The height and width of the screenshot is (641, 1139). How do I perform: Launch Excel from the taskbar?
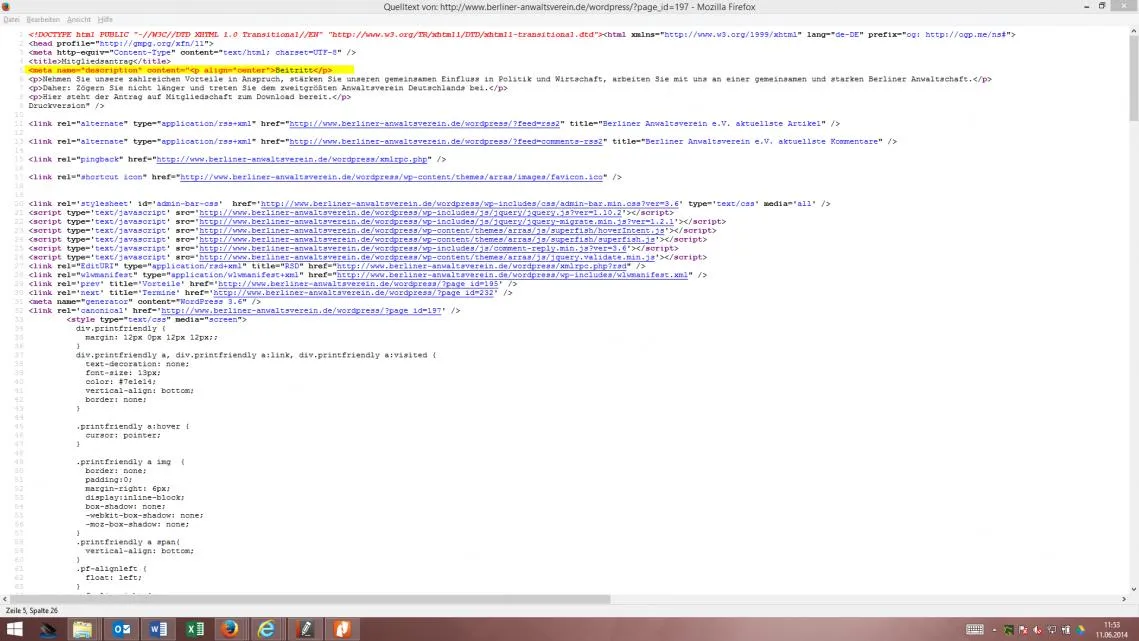click(195, 629)
